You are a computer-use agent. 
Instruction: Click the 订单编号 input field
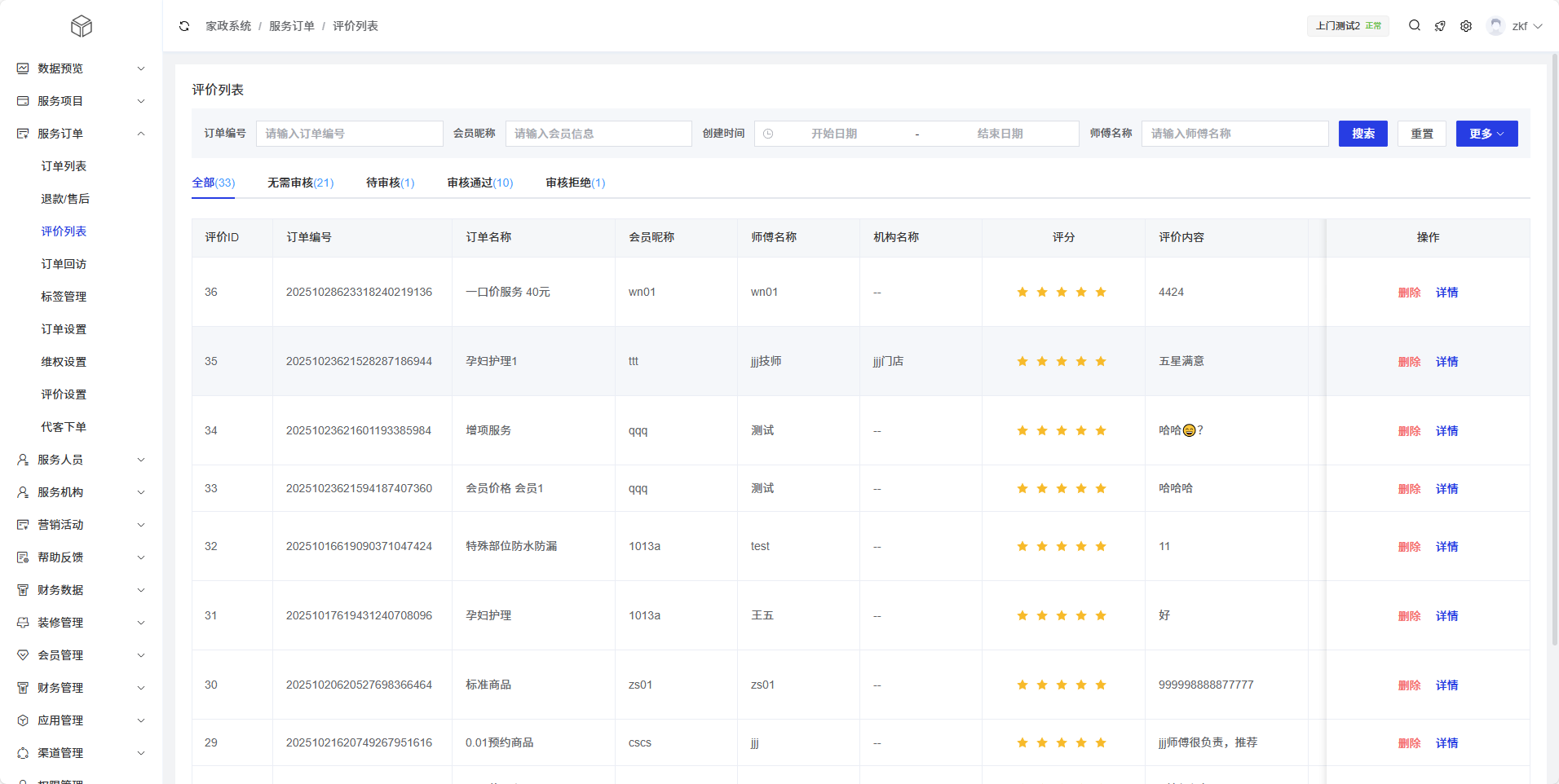click(349, 134)
